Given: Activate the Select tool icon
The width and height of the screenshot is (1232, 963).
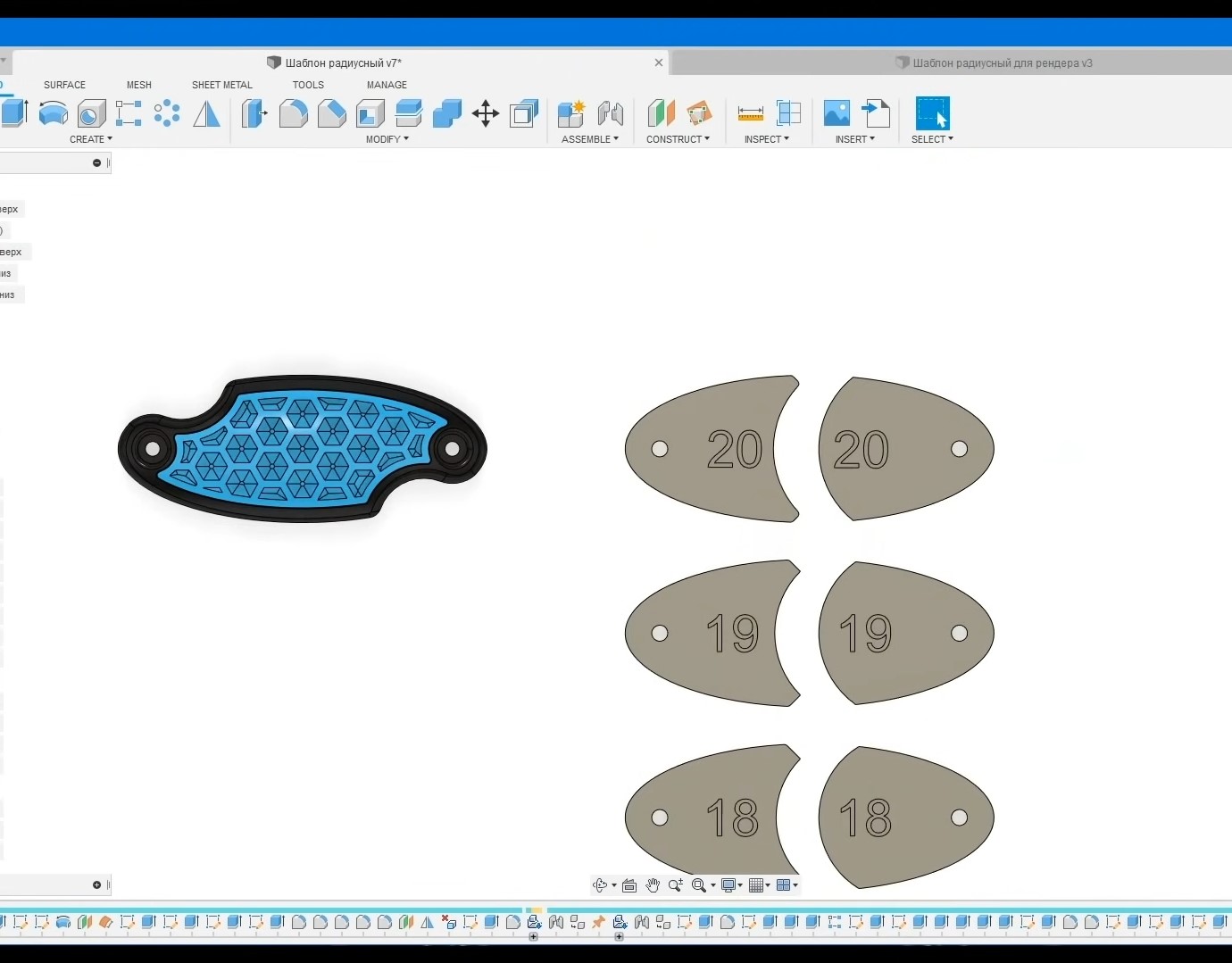Looking at the screenshot, I should (933, 113).
